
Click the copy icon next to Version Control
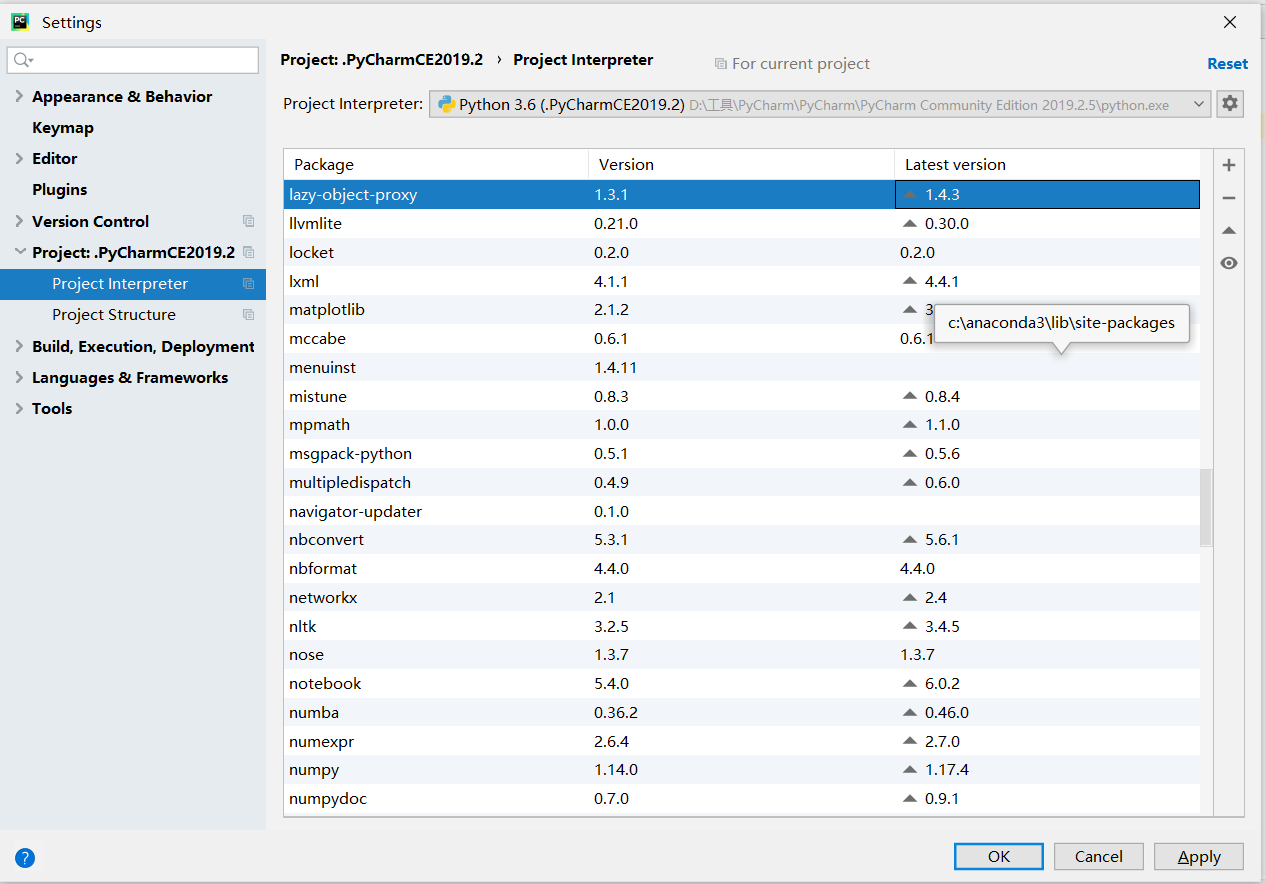[248, 221]
